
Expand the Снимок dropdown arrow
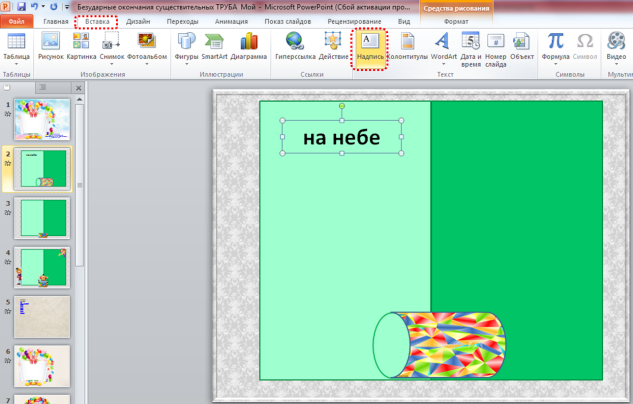111,64
